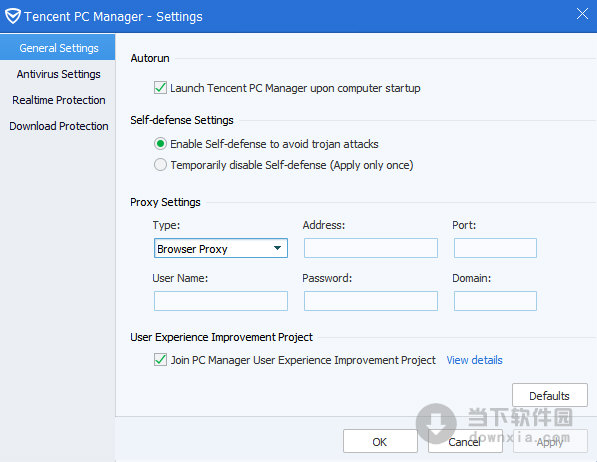Click the User Experience Improvement Project heading

221,337
